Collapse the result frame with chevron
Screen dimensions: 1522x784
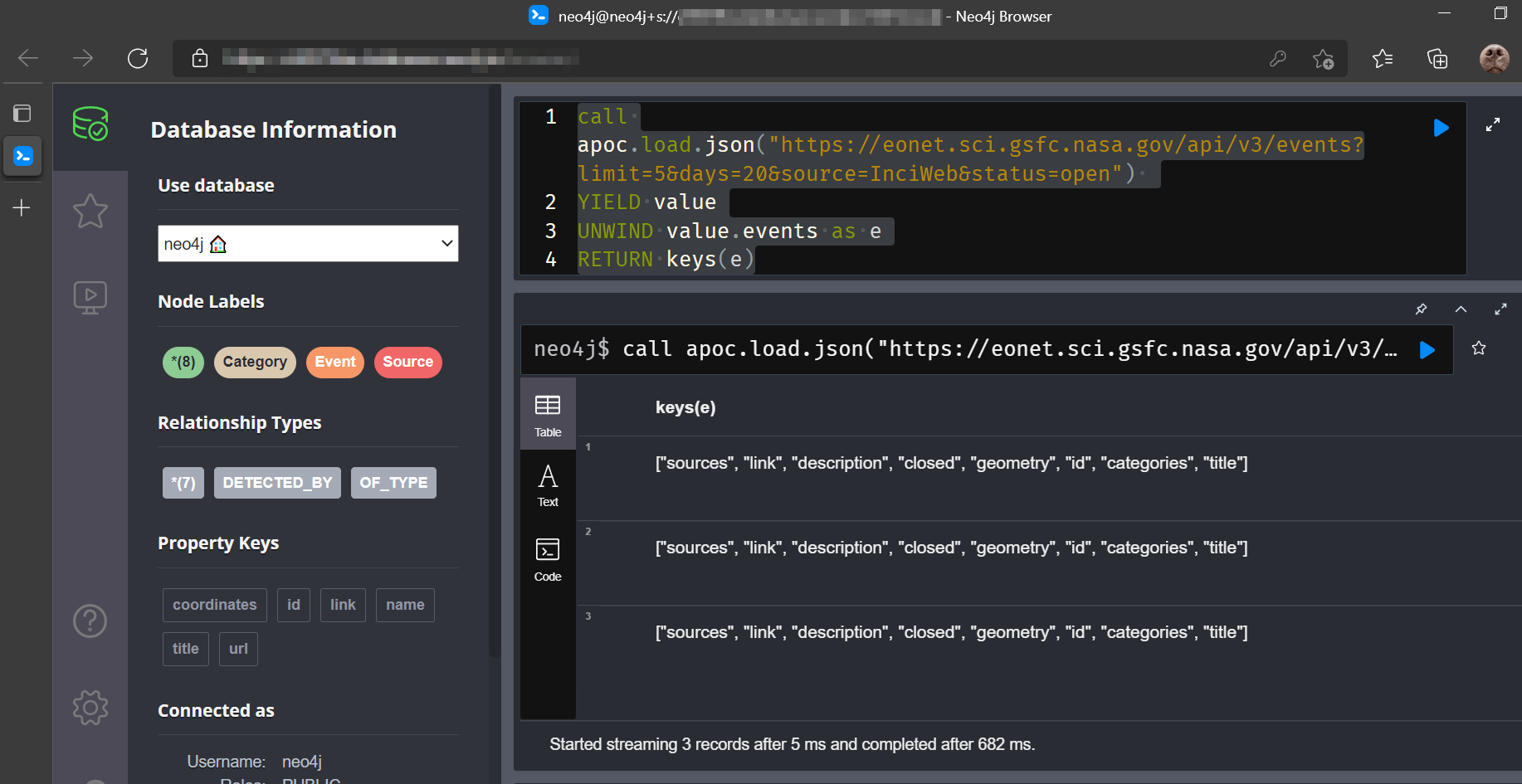tap(1461, 309)
